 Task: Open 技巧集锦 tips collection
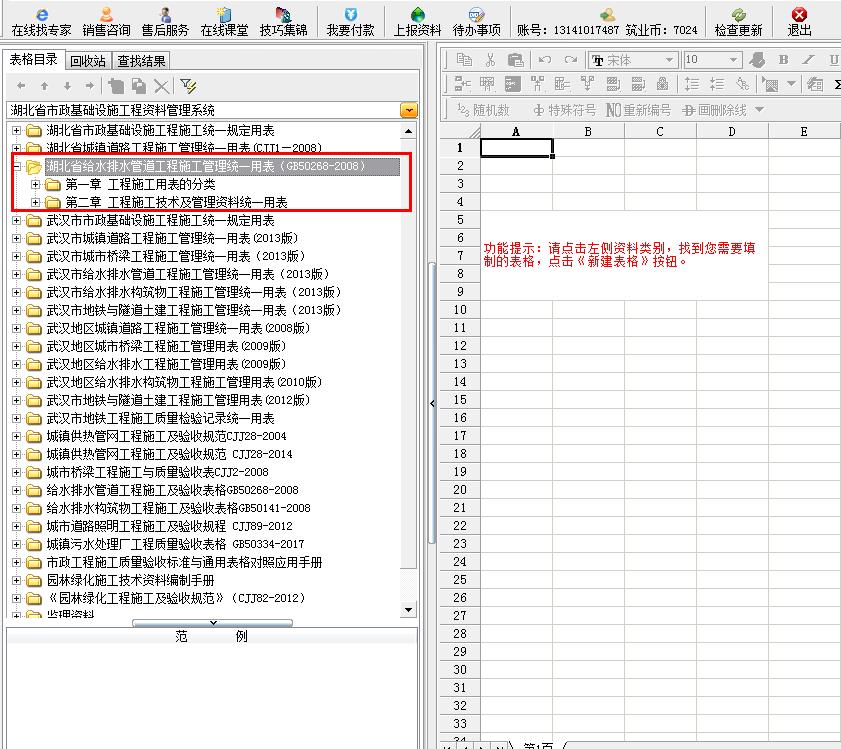click(x=285, y=21)
